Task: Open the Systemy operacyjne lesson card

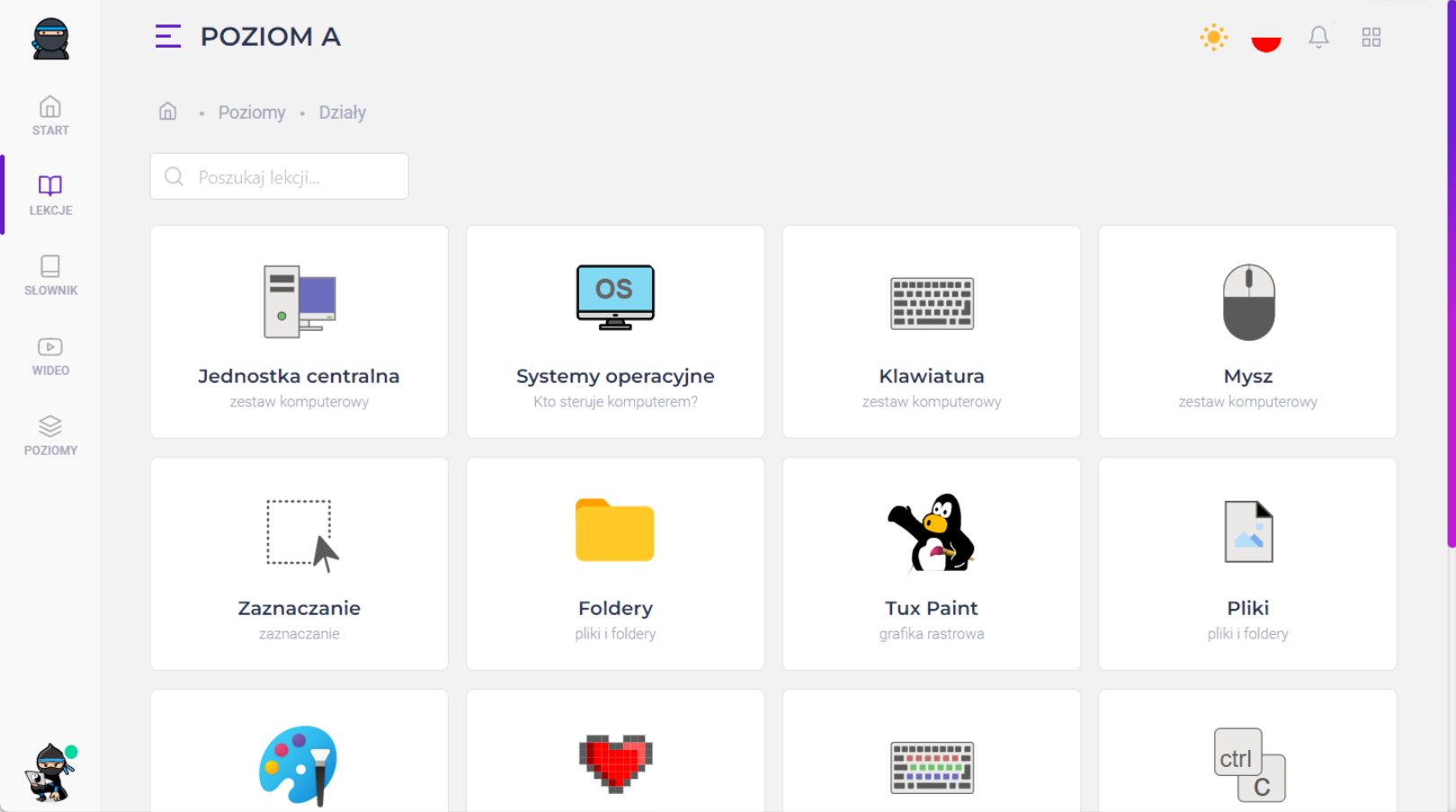Action: point(615,332)
